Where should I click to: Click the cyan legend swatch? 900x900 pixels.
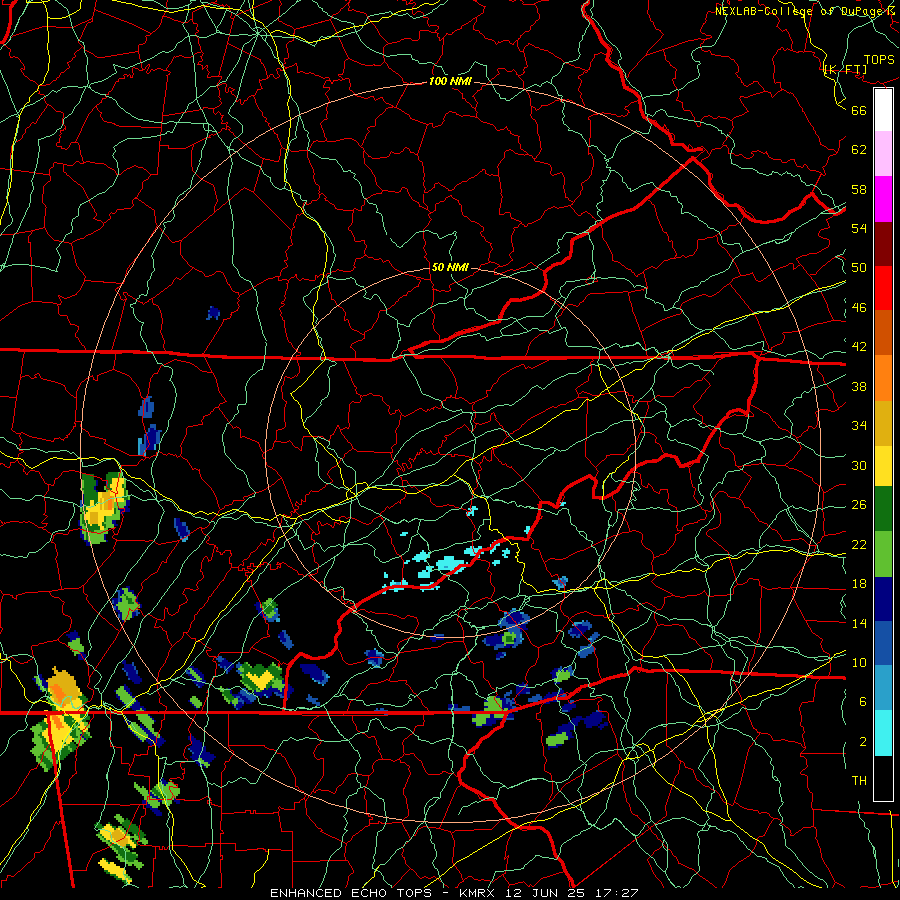coord(883,733)
